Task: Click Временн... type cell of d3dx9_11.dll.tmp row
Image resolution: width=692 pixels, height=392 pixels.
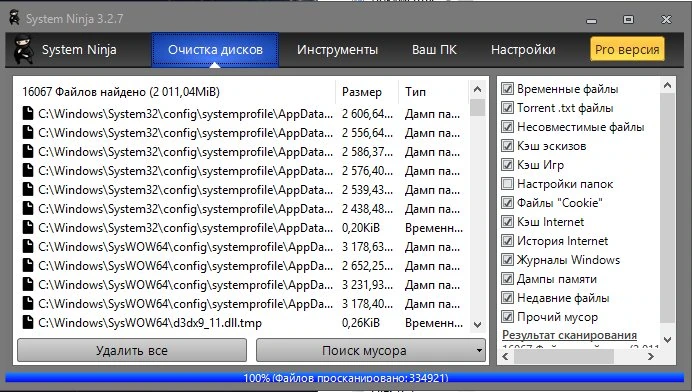Action: [434, 323]
